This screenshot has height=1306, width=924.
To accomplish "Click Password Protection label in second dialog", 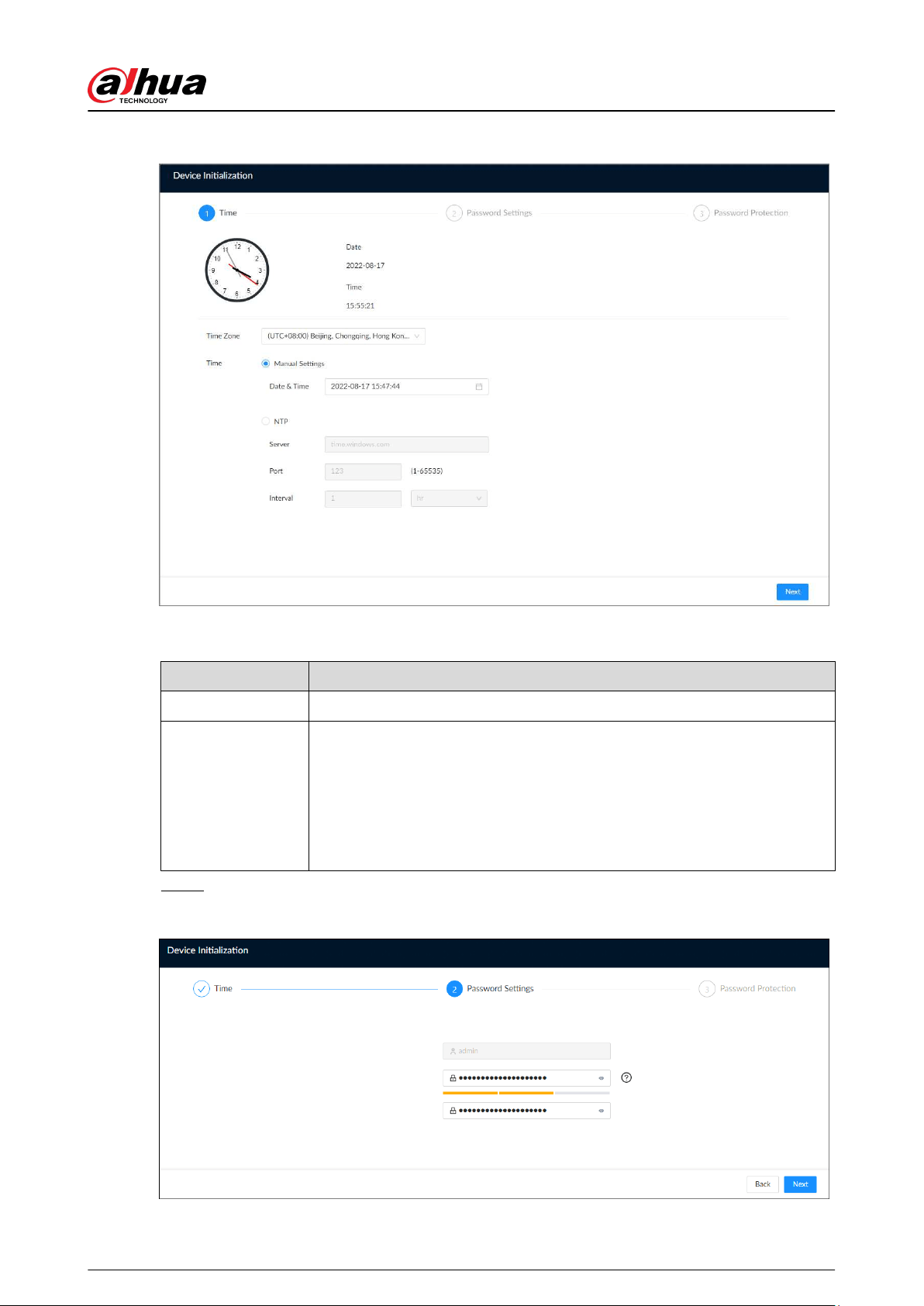I will (757, 989).
